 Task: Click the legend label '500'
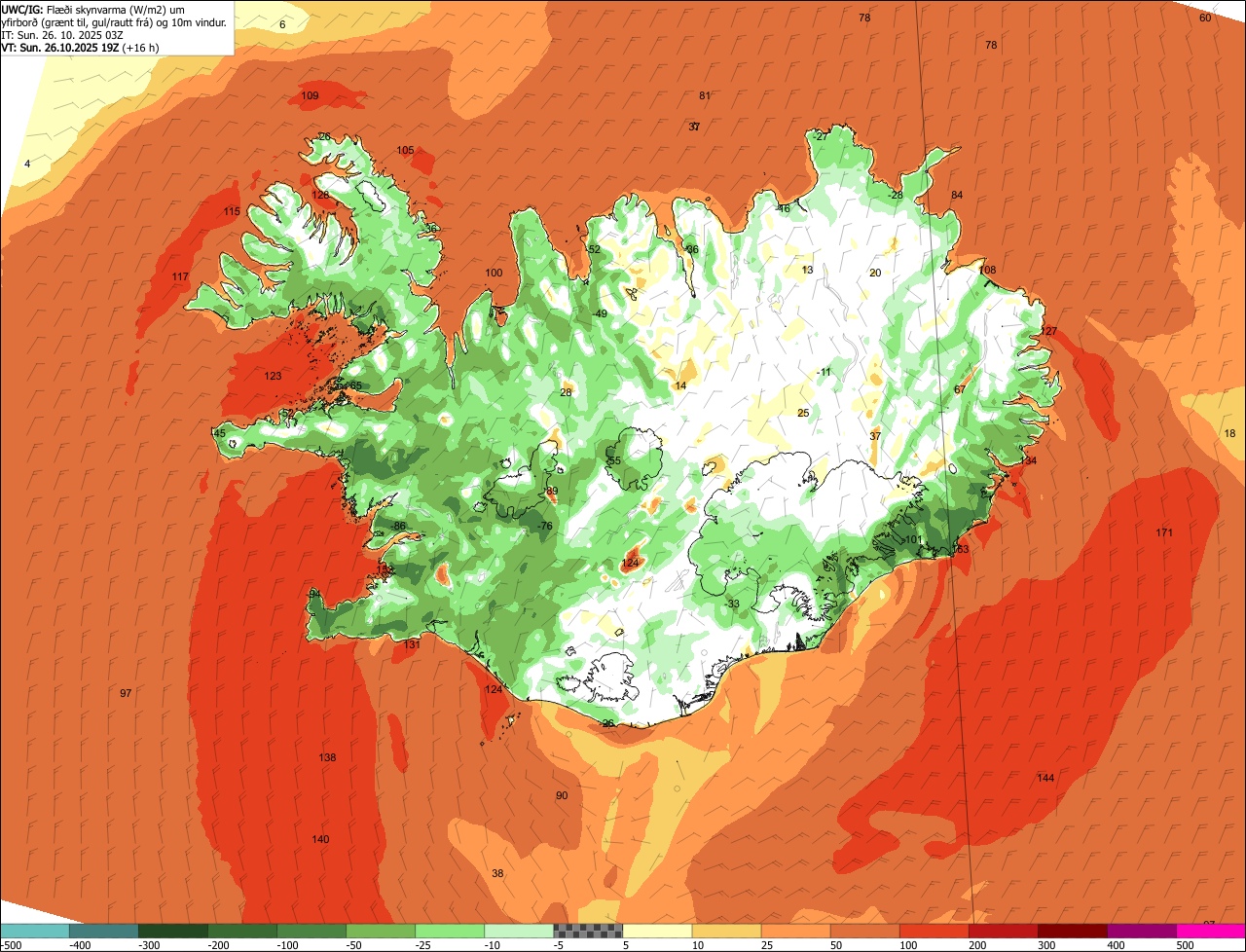pos(1184,944)
